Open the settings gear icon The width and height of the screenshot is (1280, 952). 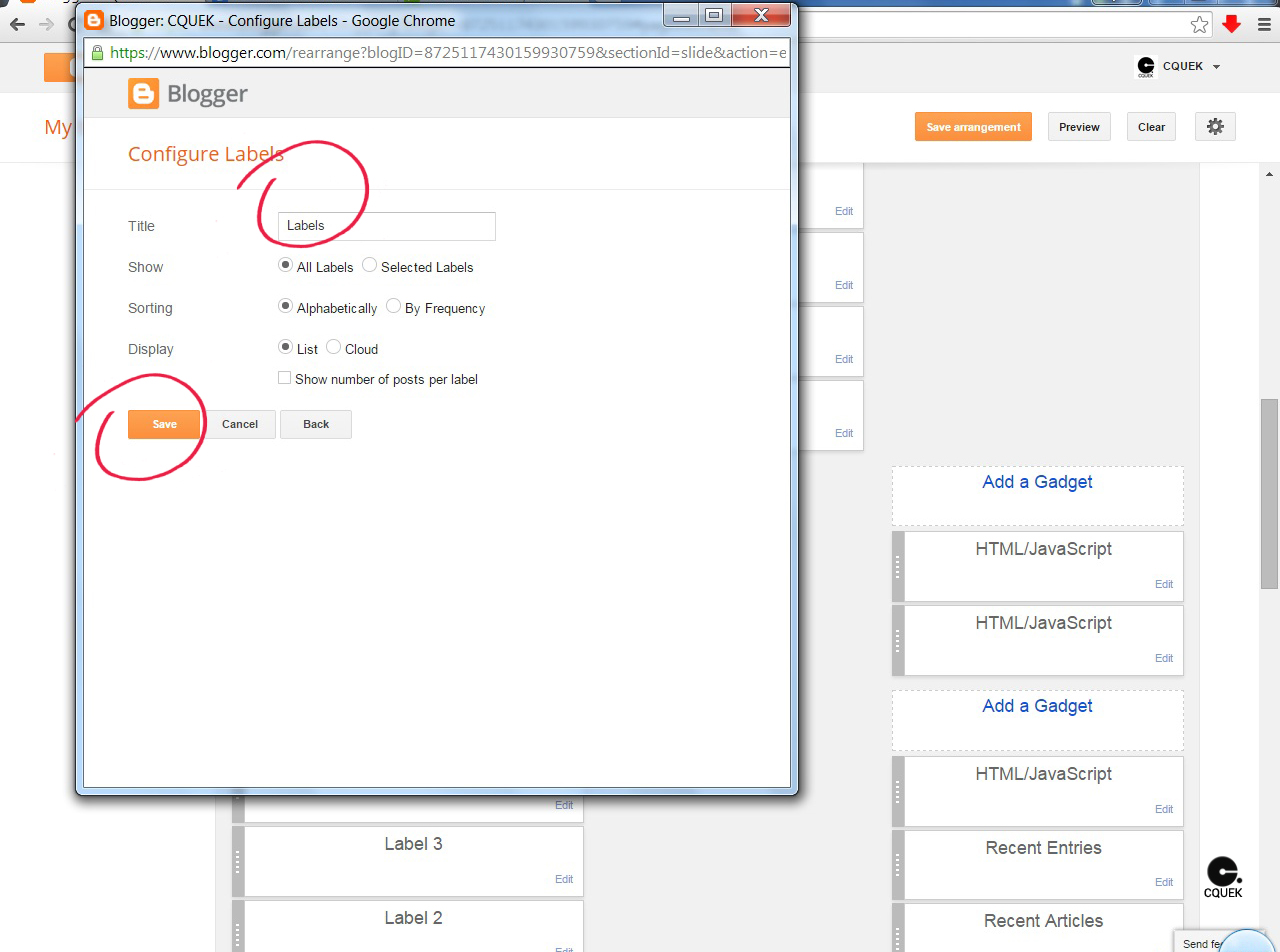click(1215, 127)
